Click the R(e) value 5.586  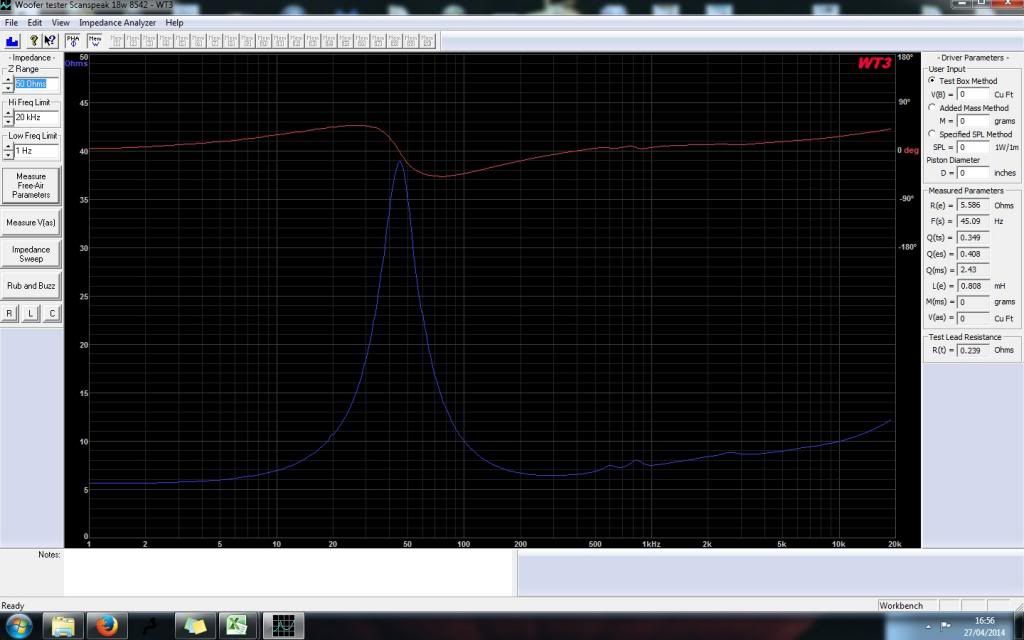pyautogui.click(x=974, y=205)
